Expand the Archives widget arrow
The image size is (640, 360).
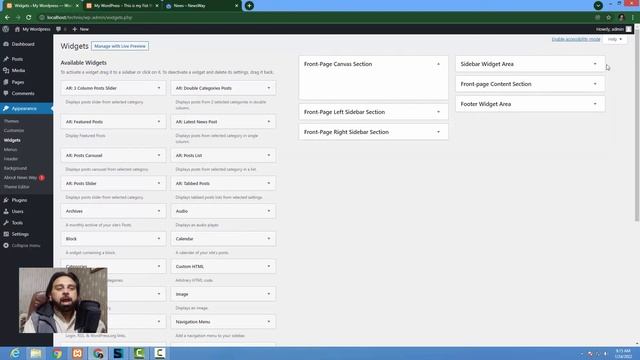(159, 211)
